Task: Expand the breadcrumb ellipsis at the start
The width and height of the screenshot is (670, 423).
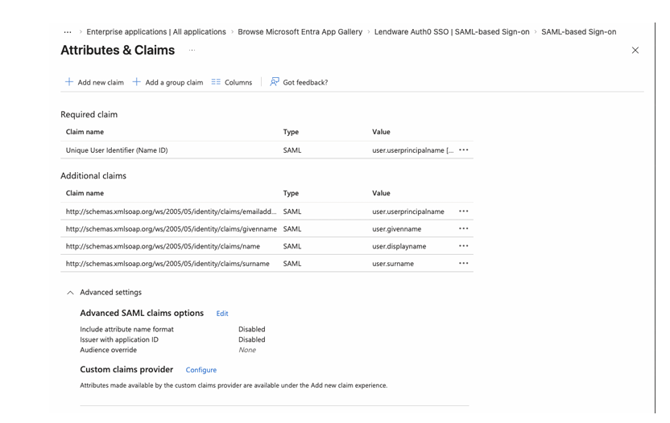Action: (68, 32)
